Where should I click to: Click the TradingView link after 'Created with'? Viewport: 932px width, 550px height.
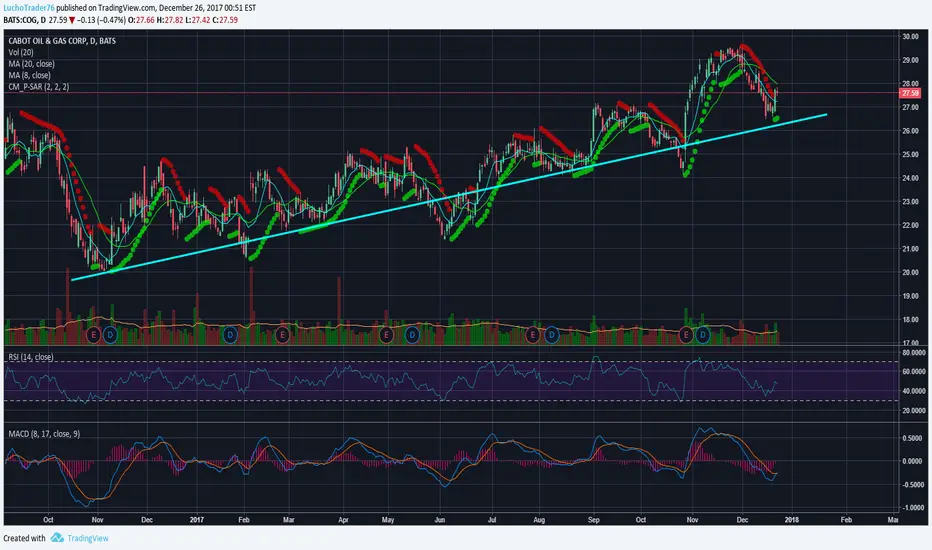coord(88,538)
